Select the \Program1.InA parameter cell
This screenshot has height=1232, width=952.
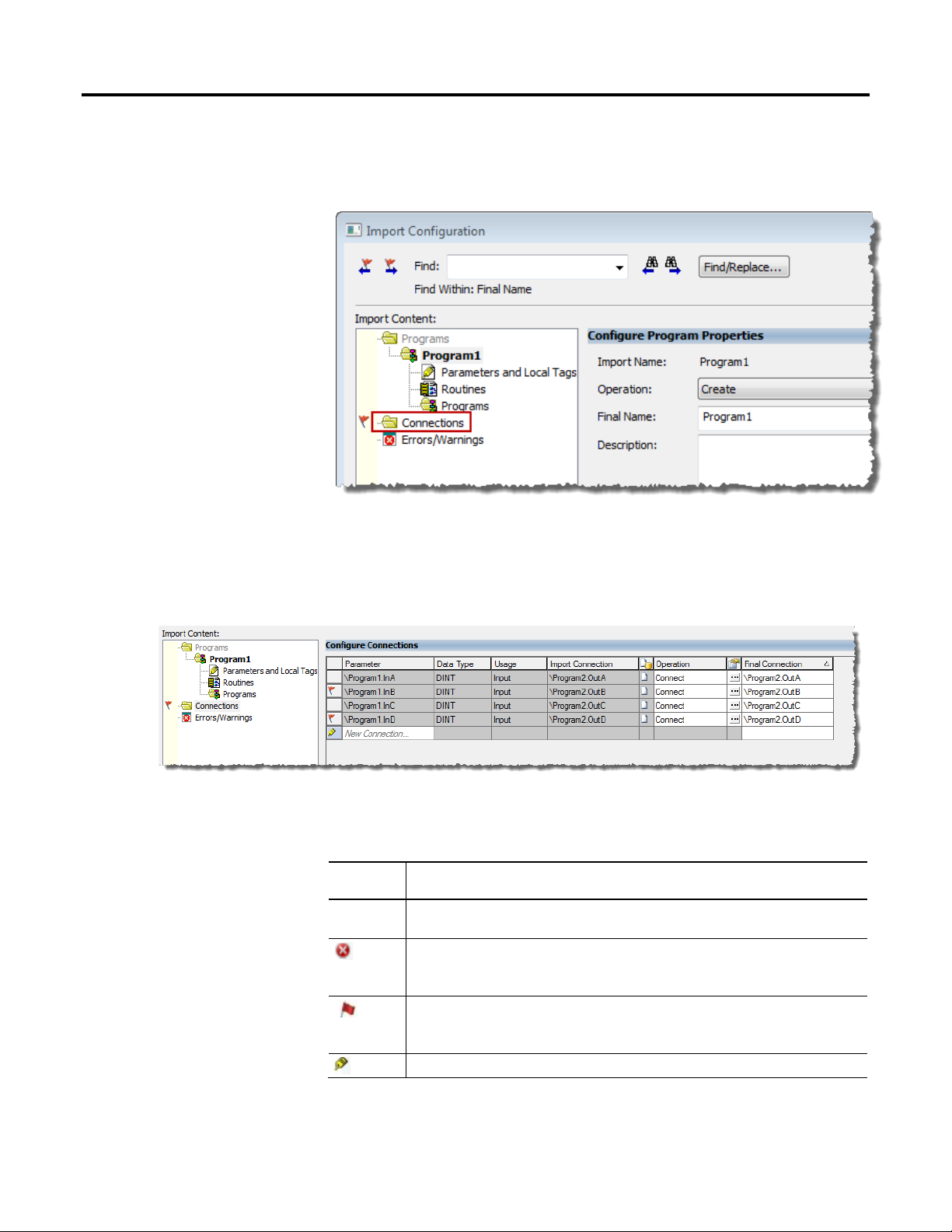[388, 678]
